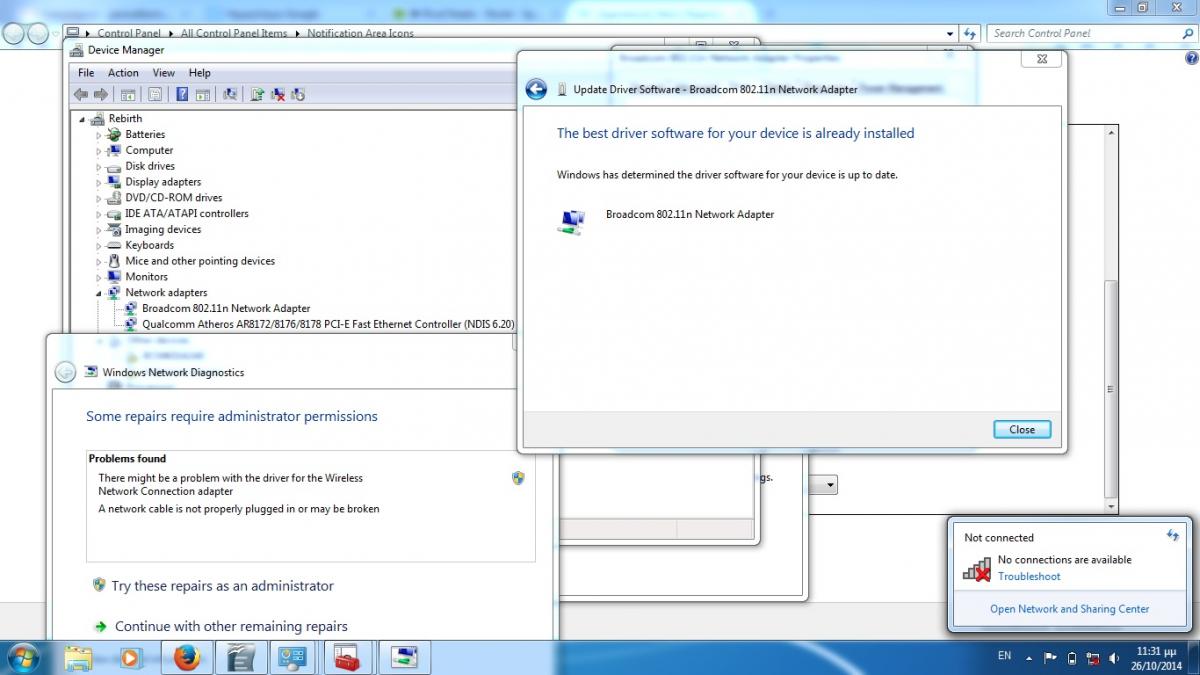
Task: Open the View menu in Device Manager
Action: (x=164, y=73)
